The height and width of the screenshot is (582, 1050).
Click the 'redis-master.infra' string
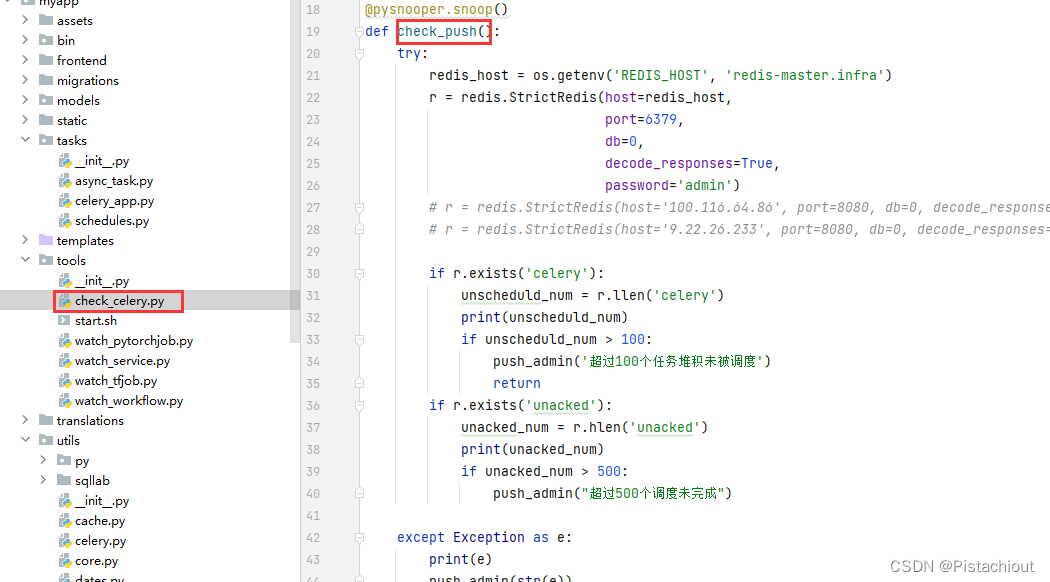pyautogui.click(x=806, y=75)
